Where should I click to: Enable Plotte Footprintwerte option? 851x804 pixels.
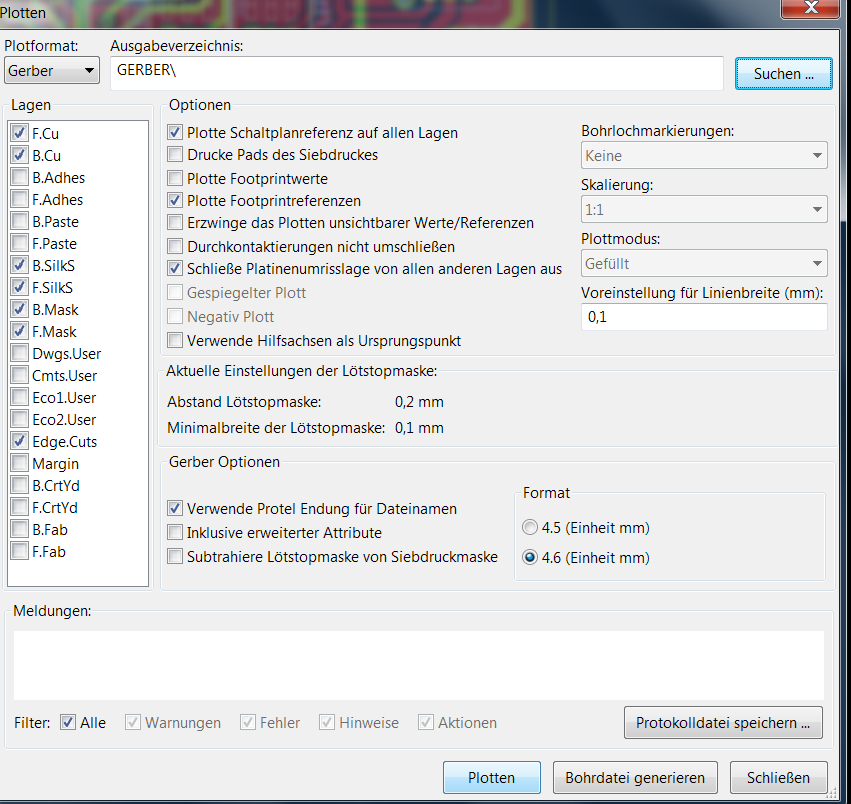click(x=175, y=178)
